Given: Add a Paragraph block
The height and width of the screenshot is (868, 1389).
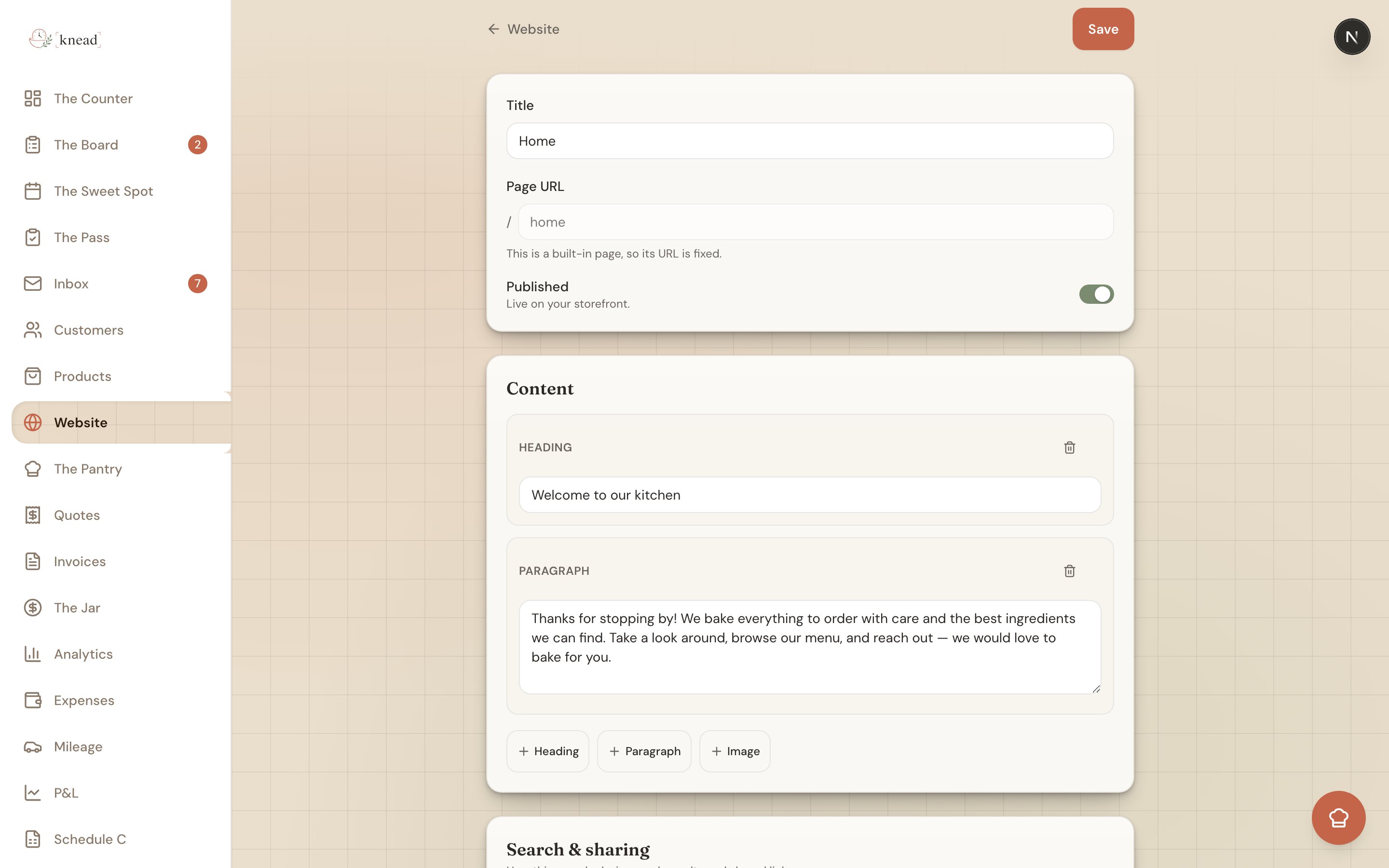Looking at the screenshot, I should pyautogui.click(x=644, y=751).
